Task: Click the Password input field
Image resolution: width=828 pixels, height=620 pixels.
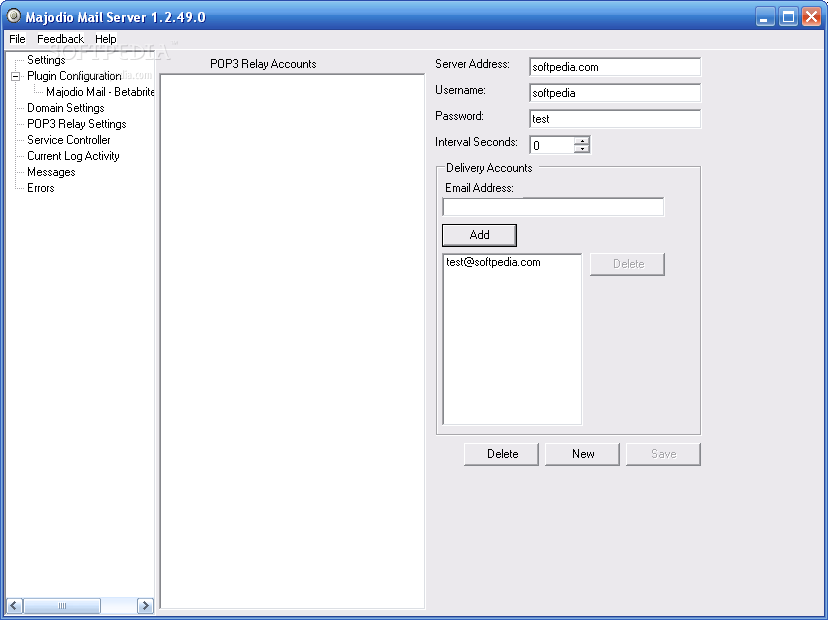Action: [x=615, y=119]
